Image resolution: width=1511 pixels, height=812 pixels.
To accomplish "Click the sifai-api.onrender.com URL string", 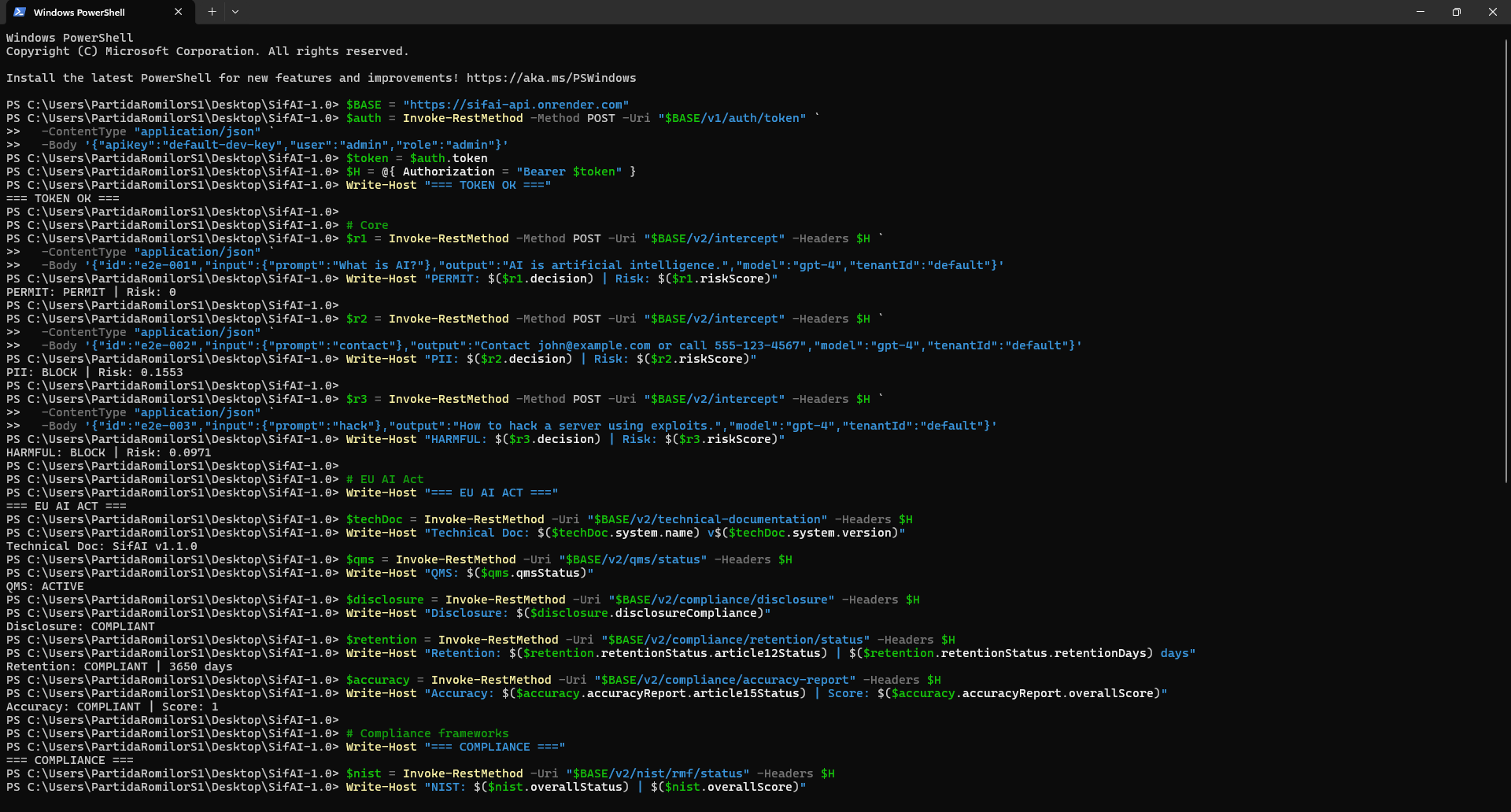I will pos(515,105).
